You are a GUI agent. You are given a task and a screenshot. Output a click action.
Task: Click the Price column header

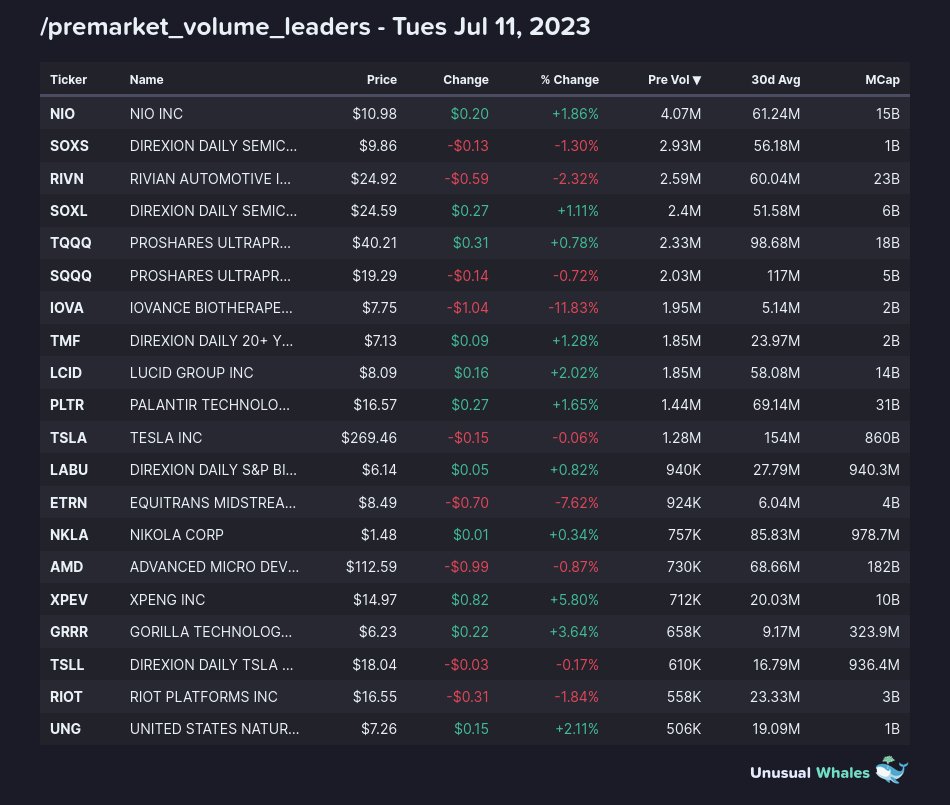click(x=382, y=80)
